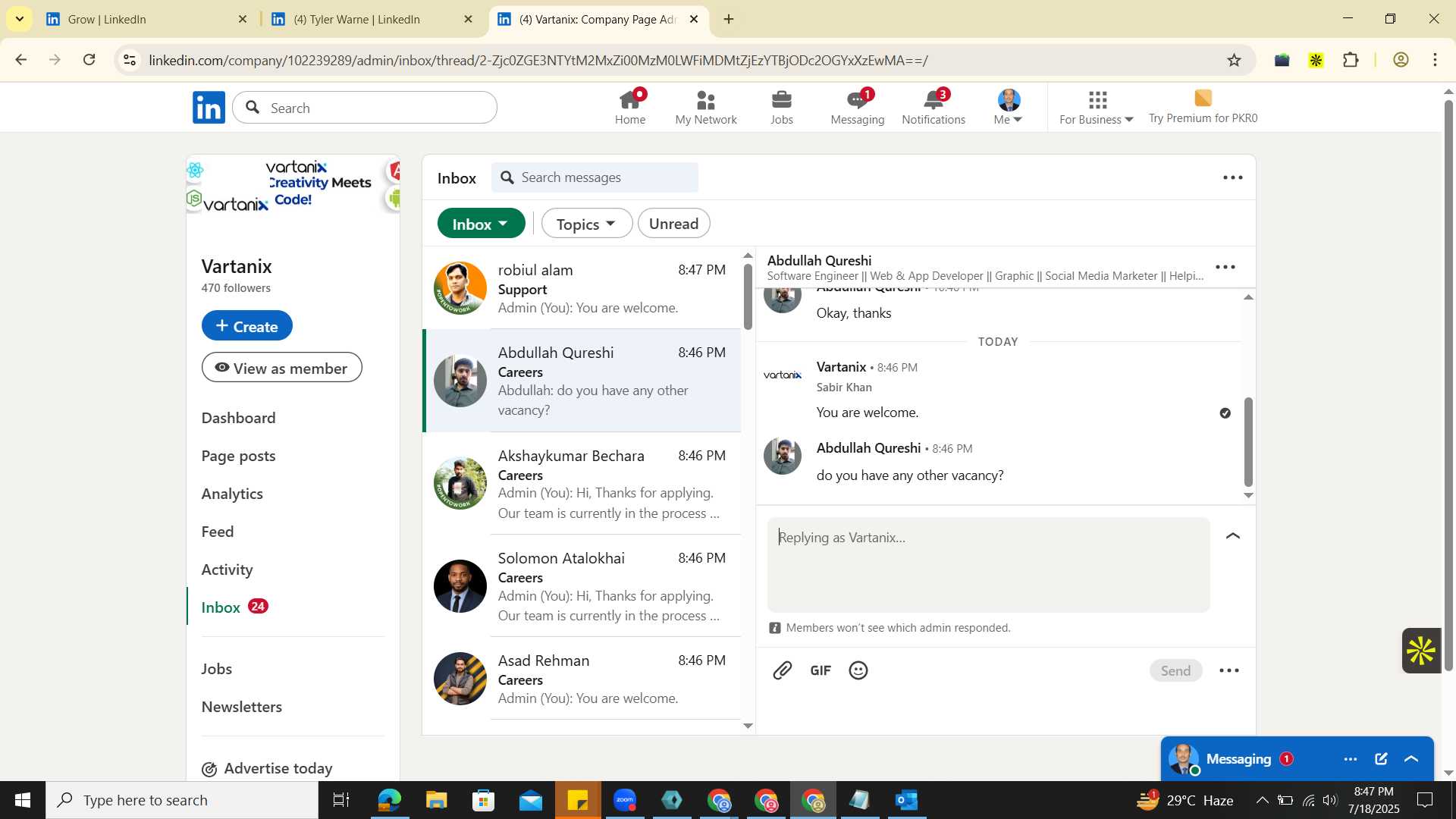Screen dimensions: 1456x819
Task: Open robiul alam conversation
Action: coord(581,288)
